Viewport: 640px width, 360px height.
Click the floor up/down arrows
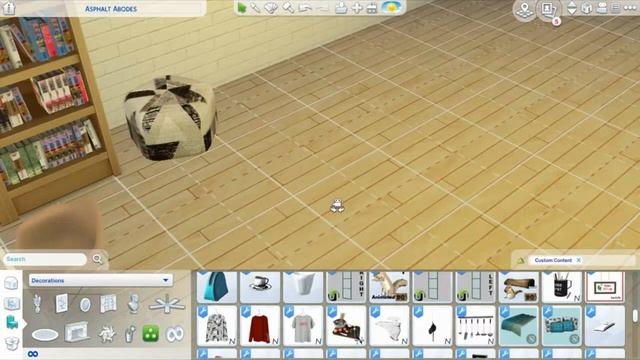572,8
